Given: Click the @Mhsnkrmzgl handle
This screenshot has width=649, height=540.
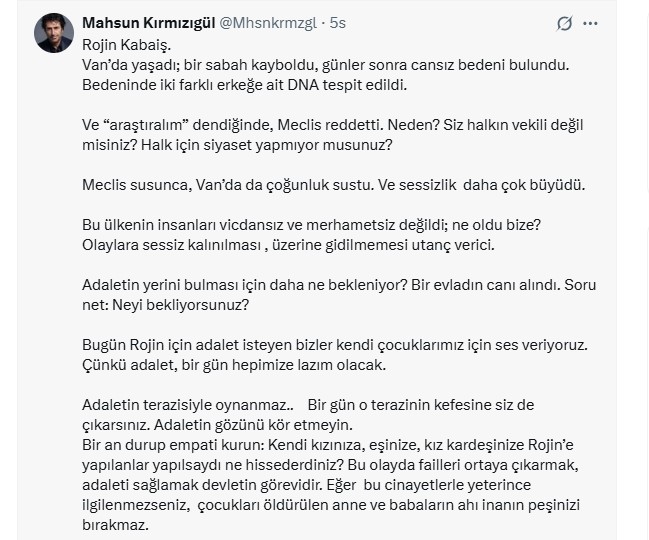Looking at the screenshot, I should pos(277,23).
